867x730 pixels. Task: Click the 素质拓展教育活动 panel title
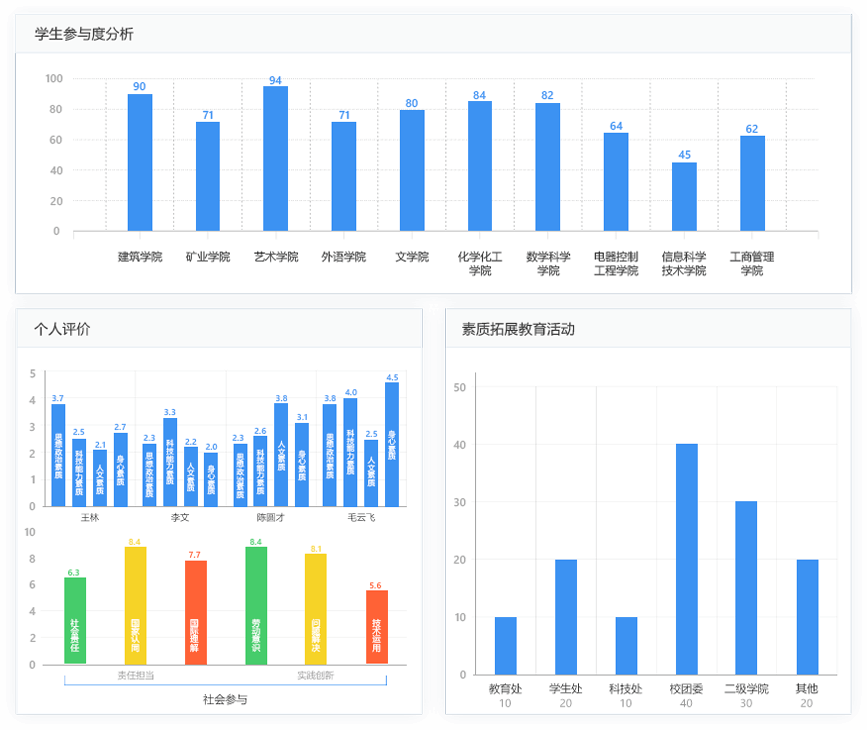pos(518,328)
